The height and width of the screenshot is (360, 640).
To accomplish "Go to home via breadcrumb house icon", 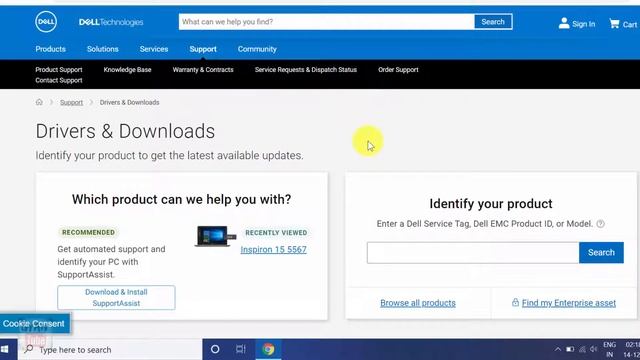I will point(39,102).
